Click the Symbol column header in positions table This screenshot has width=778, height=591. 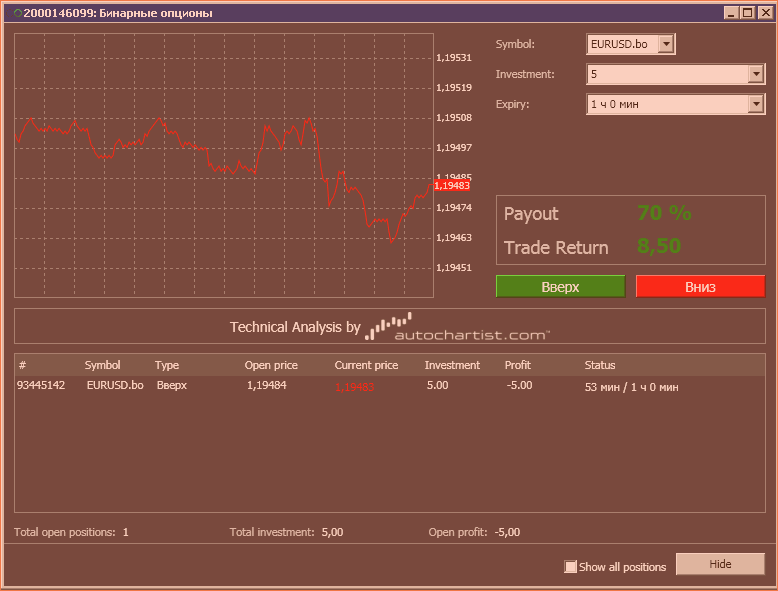coord(102,365)
